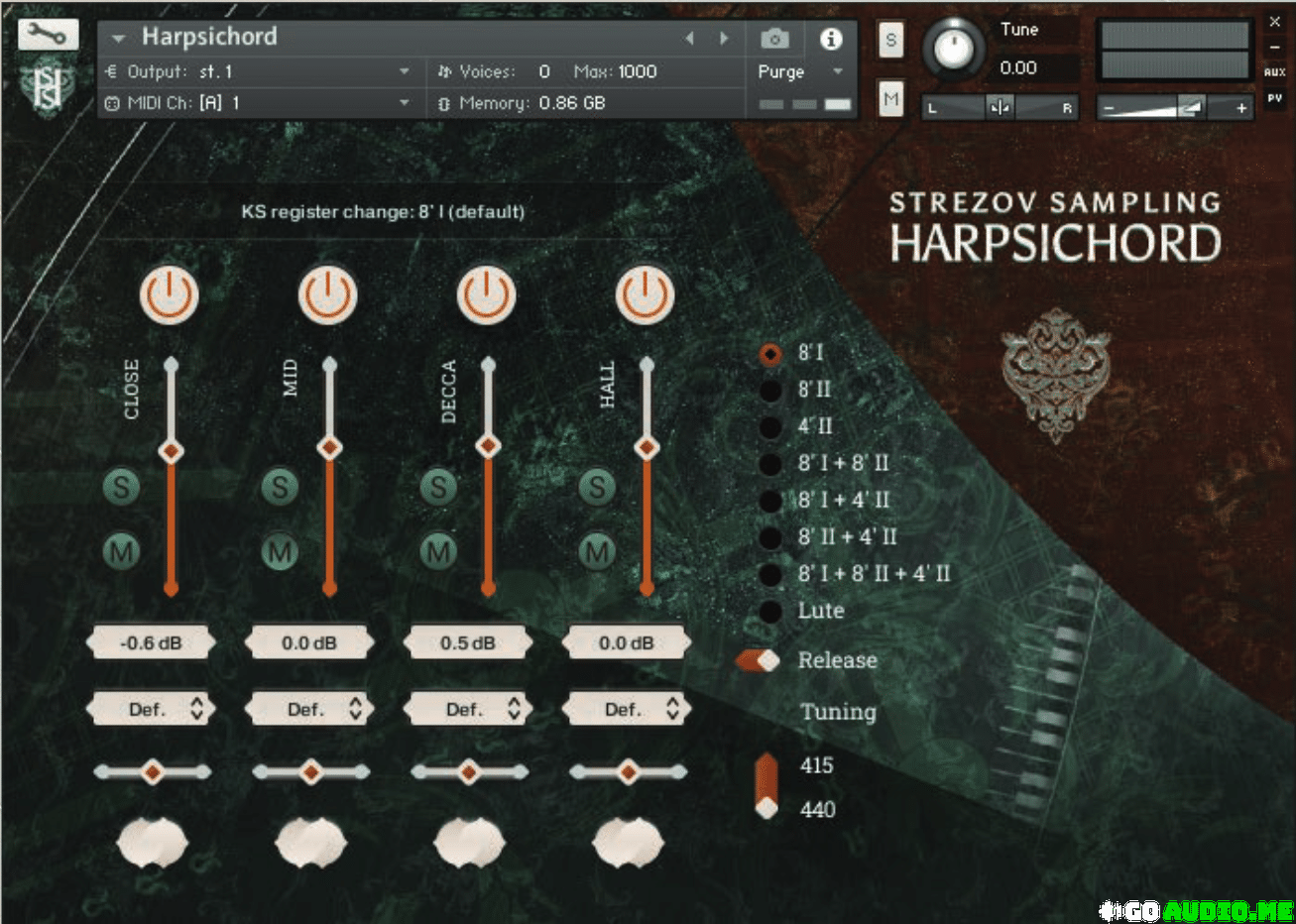Mute the MID microphone channel
Screen dimensions: 1296x924
click(280, 551)
